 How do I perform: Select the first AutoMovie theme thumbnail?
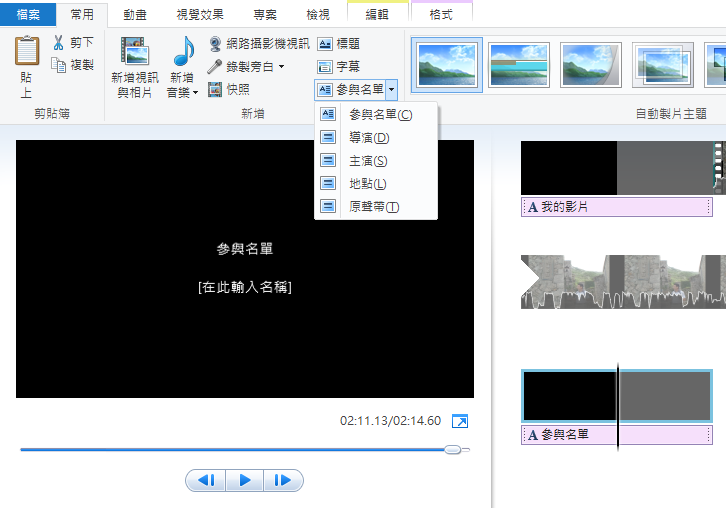tap(447, 65)
